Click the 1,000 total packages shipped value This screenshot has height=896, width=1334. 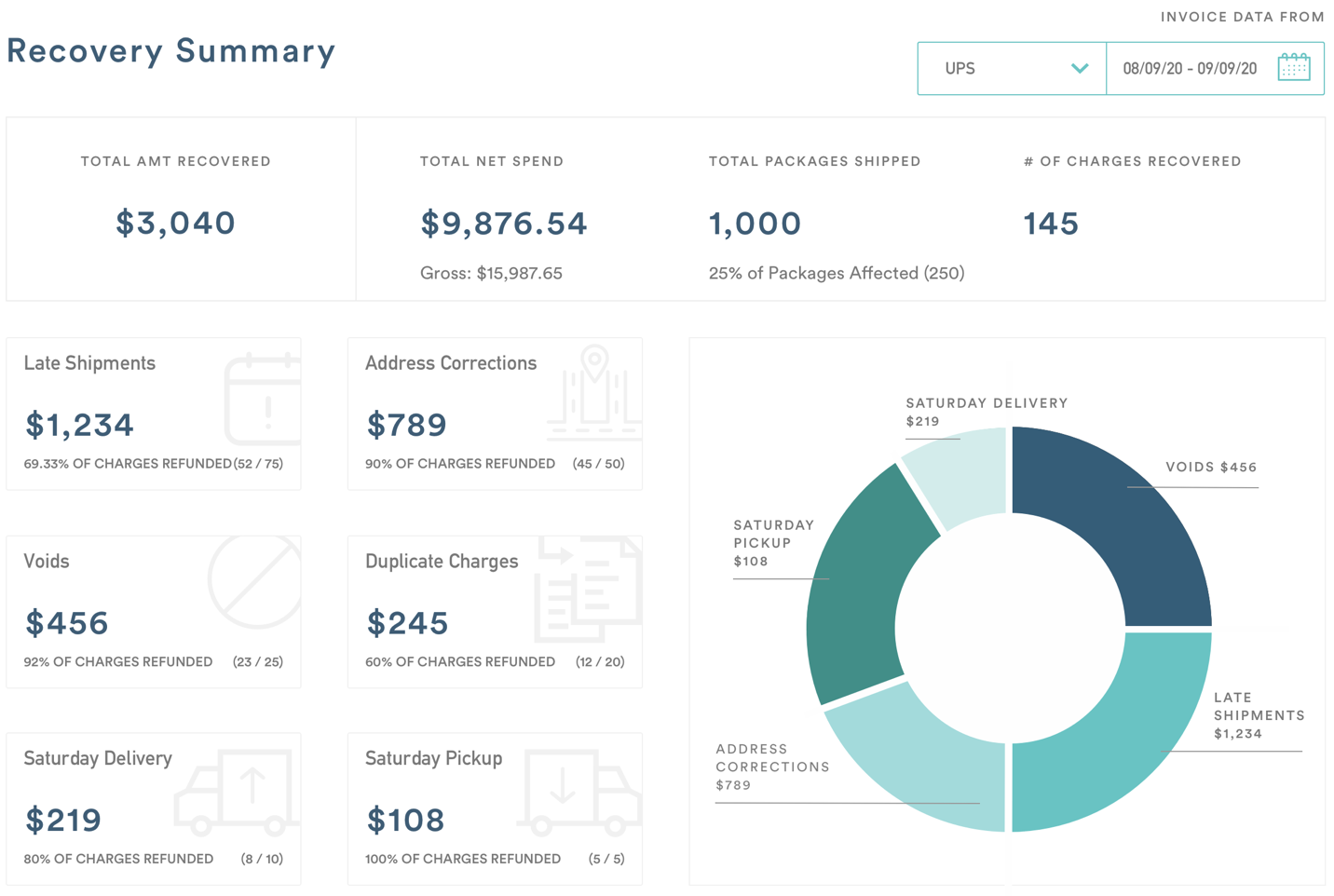coord(755,224)
